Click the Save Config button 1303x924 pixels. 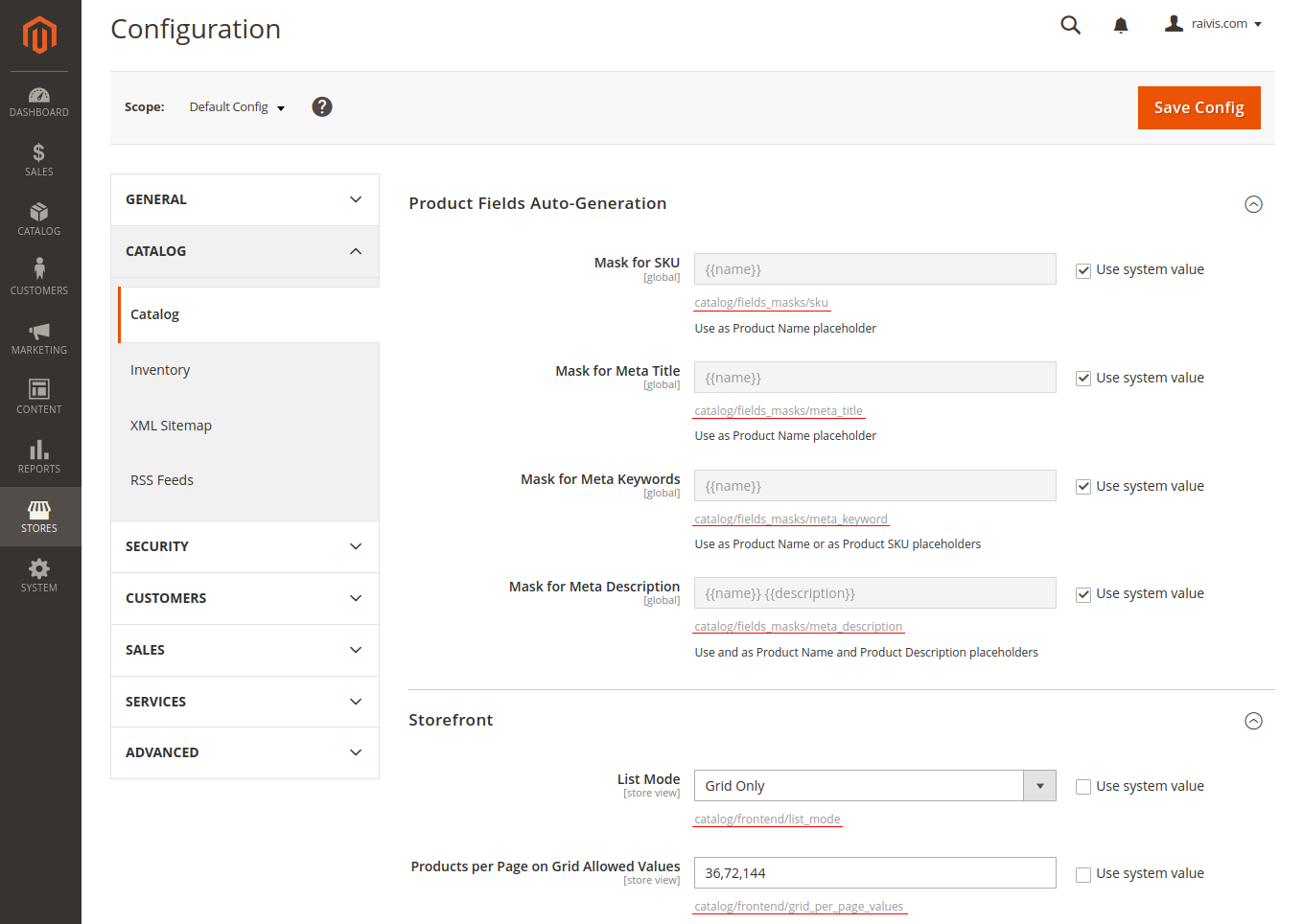point(1198,107)
